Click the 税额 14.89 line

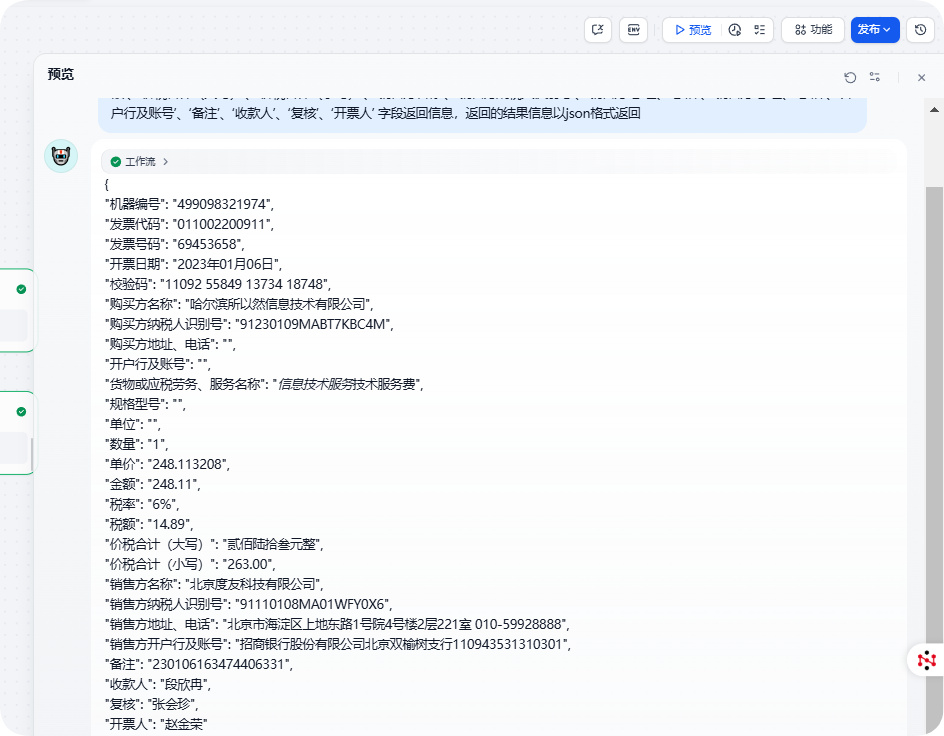pyautogui.click(x=149, y=524)
